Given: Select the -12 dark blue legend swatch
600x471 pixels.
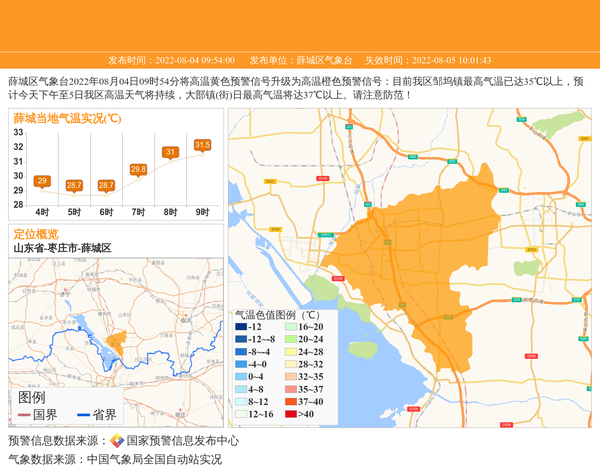Looking at the screenshot, I should 241,327.
